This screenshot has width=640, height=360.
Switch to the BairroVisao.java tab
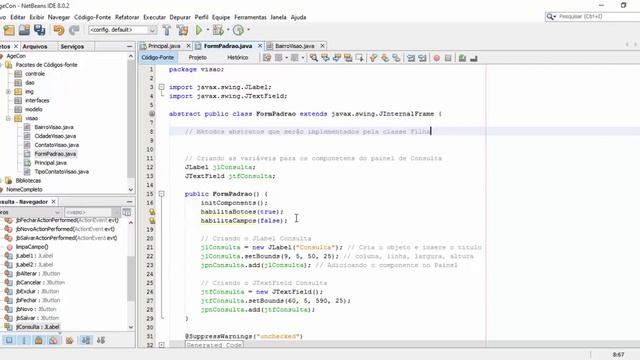click(294, 46)
